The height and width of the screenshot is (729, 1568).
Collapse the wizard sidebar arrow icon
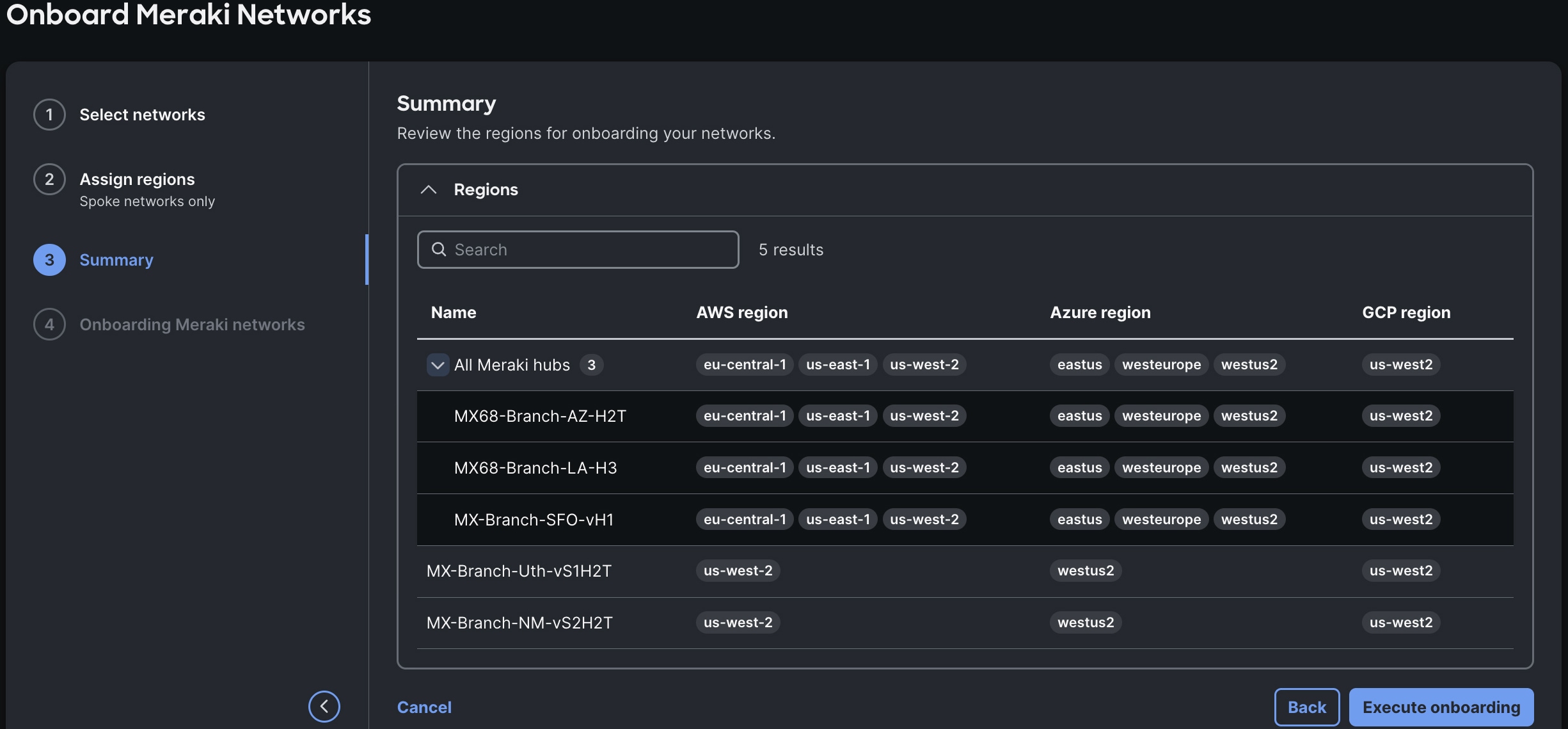(x=324, y=707)
